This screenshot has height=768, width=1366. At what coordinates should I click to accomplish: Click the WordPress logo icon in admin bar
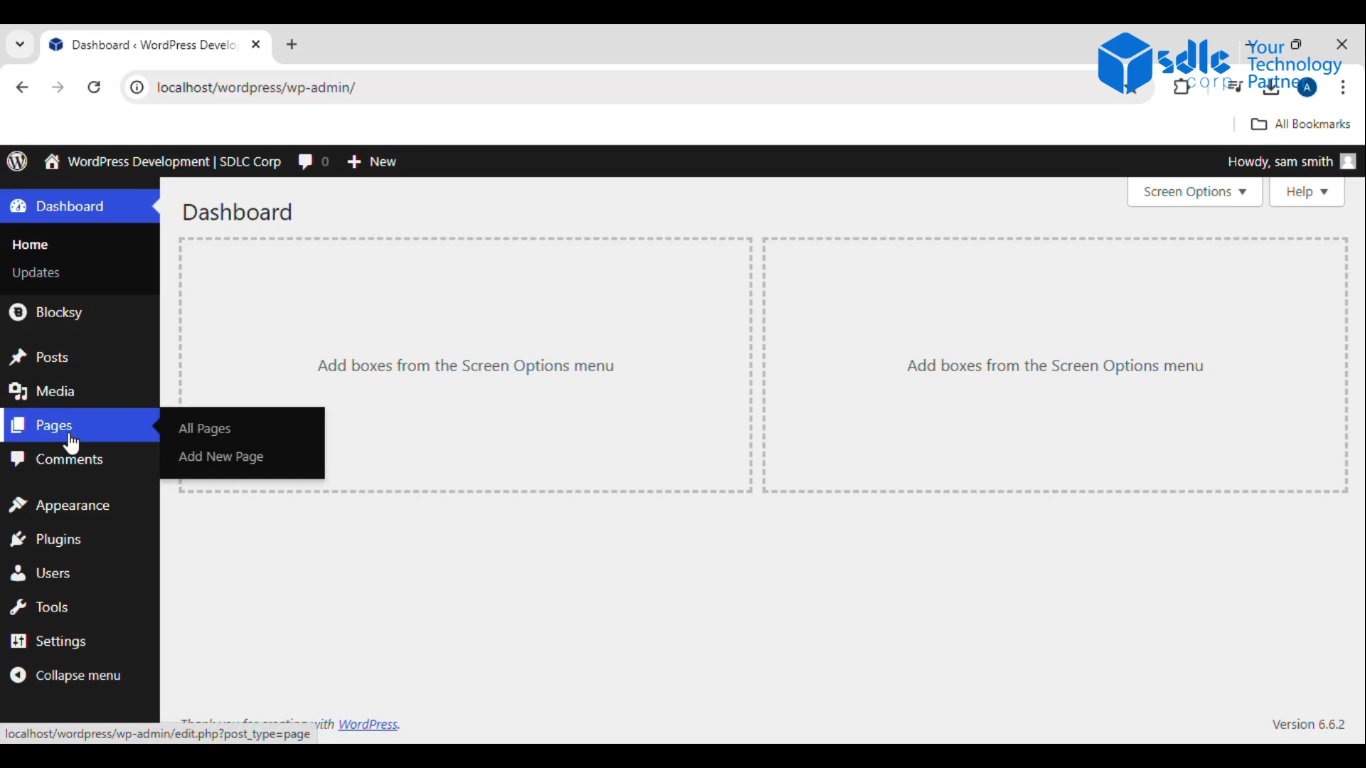[17, 161]
